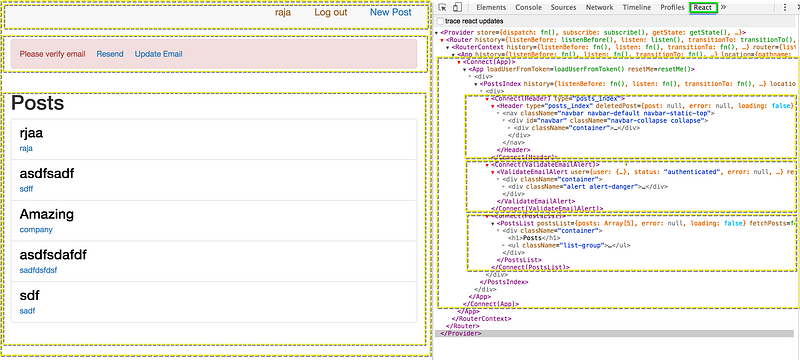Open the Amazing post
800x360 pixels.
pos(47,214)
